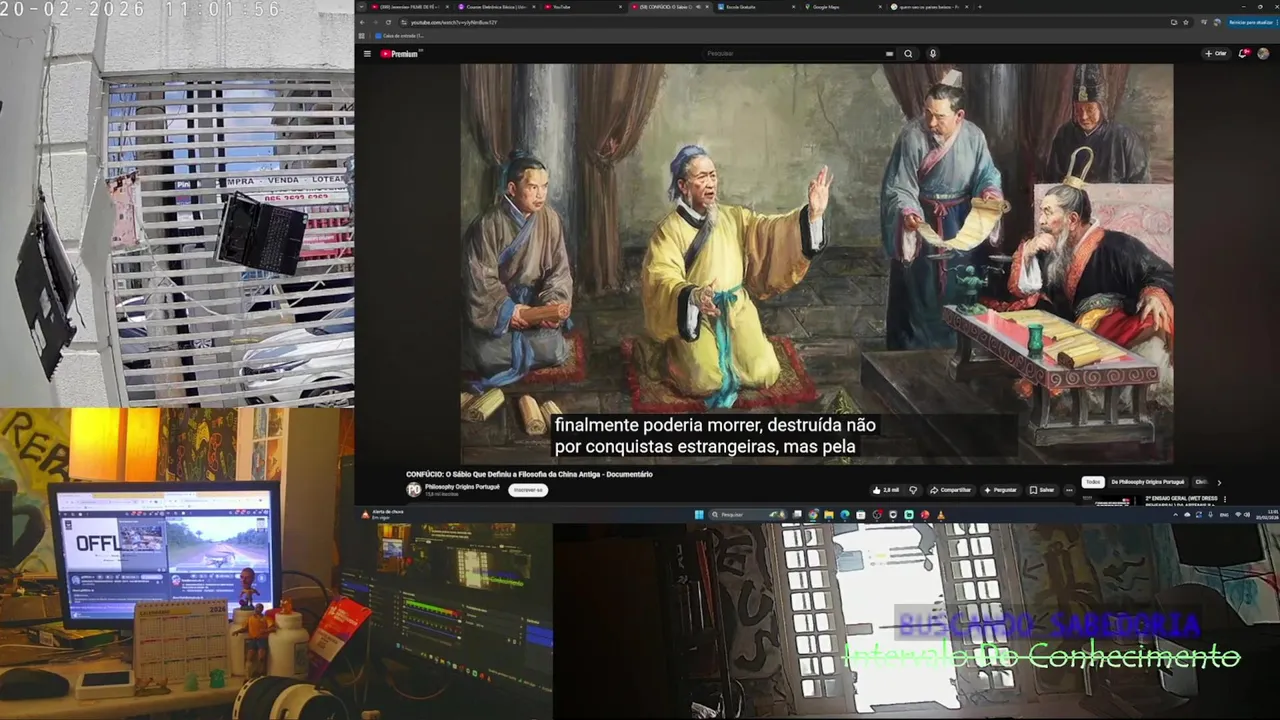The width and height of the screenshot is (1280, 720).
Task: Switch to the plain YouTube tab
Action: coord(584,7)
